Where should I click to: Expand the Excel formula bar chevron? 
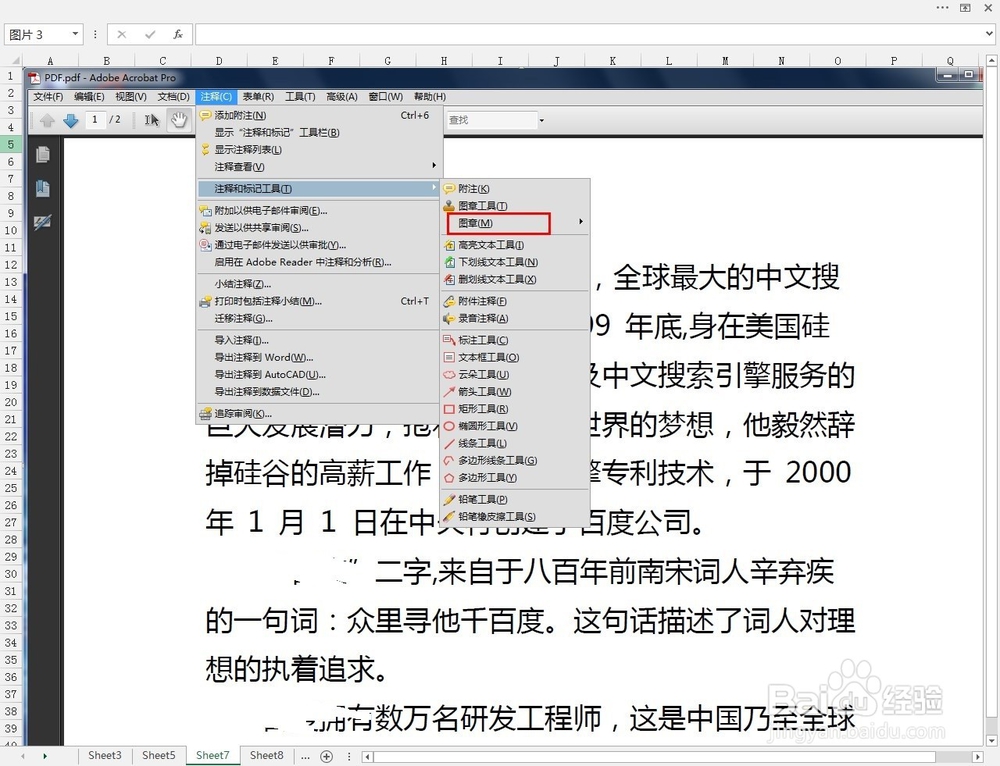pyautogui.click(x=989, y=34)
